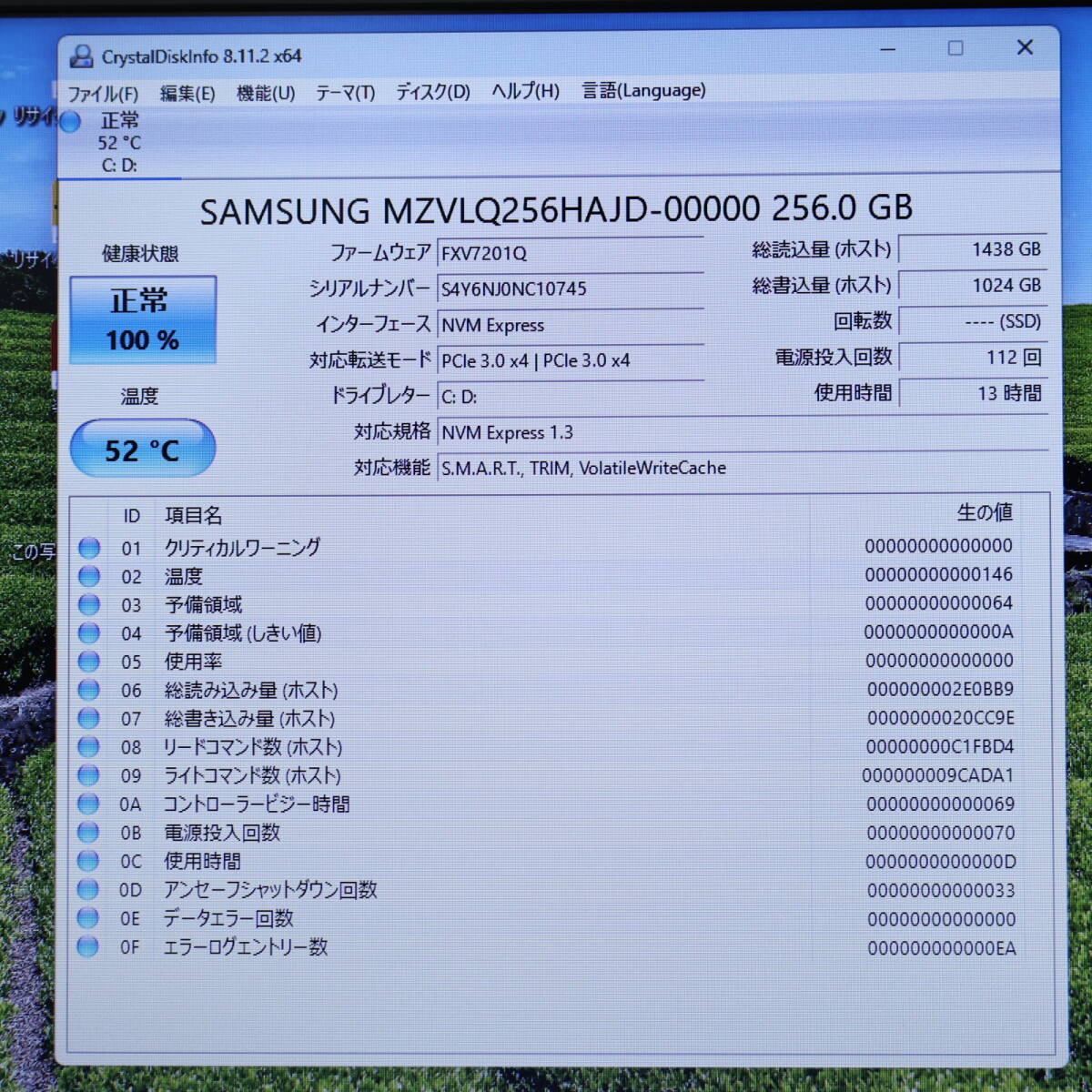Click the status circle for row 0B 電源投入回数
Screen dimensions: 1092x1092
click(88, 833)
